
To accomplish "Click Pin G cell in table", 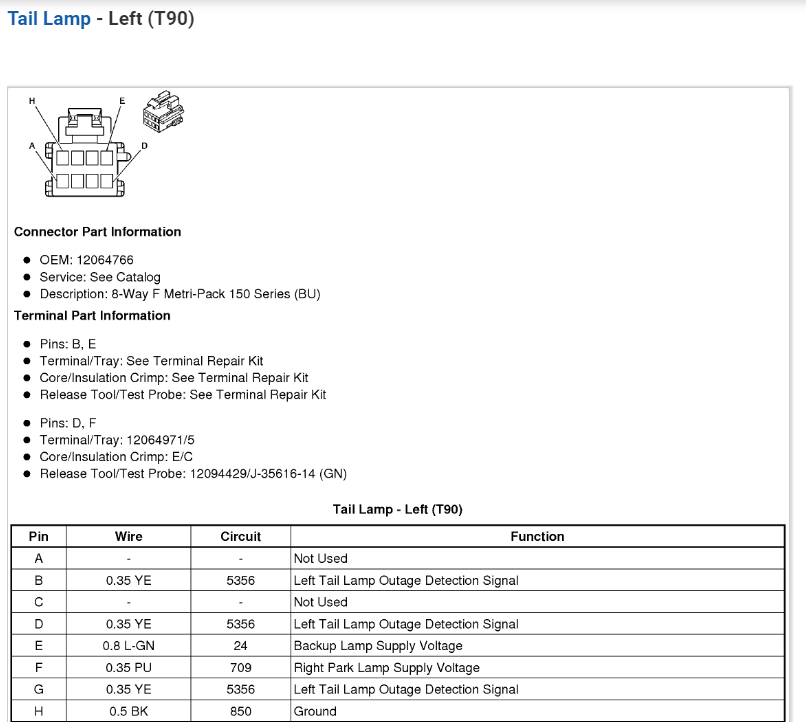I will coord(39,690).
